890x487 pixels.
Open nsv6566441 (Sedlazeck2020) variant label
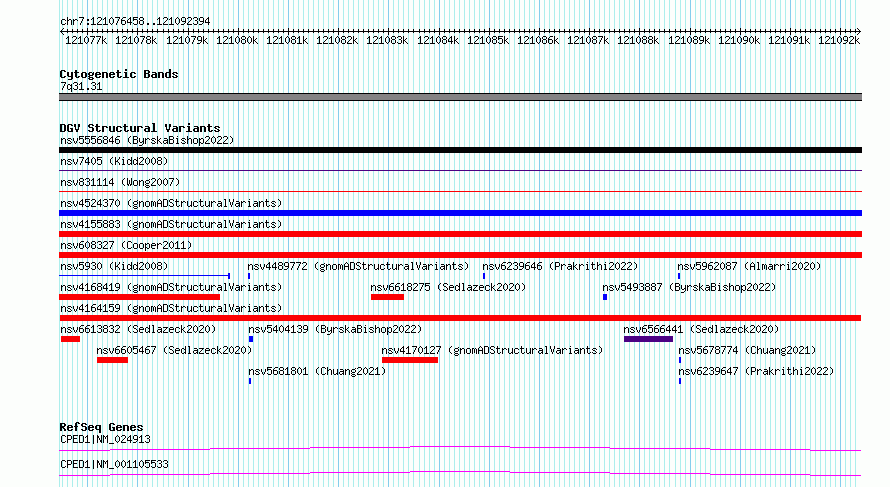(x=701, y=329)
